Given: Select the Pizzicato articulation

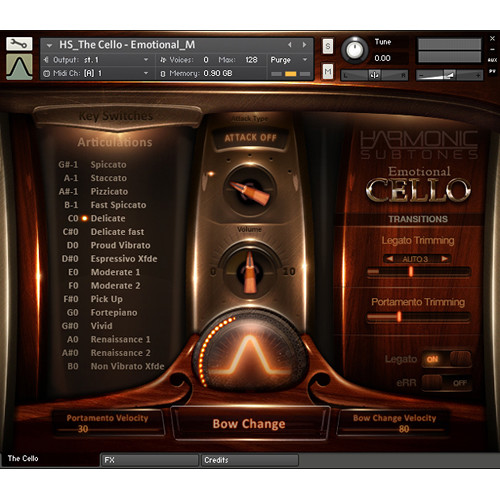Looking at the screenshot, I should [x=109, y=192].
